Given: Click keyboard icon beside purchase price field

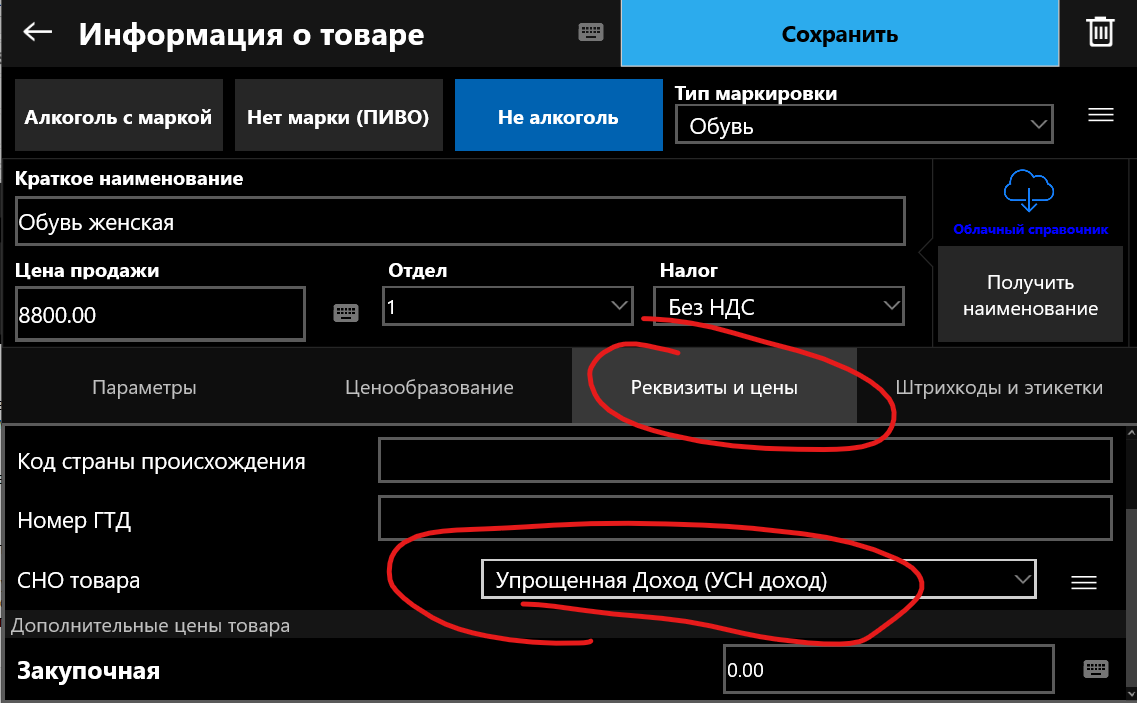Looking at the screenshot, I should 1095,669.
